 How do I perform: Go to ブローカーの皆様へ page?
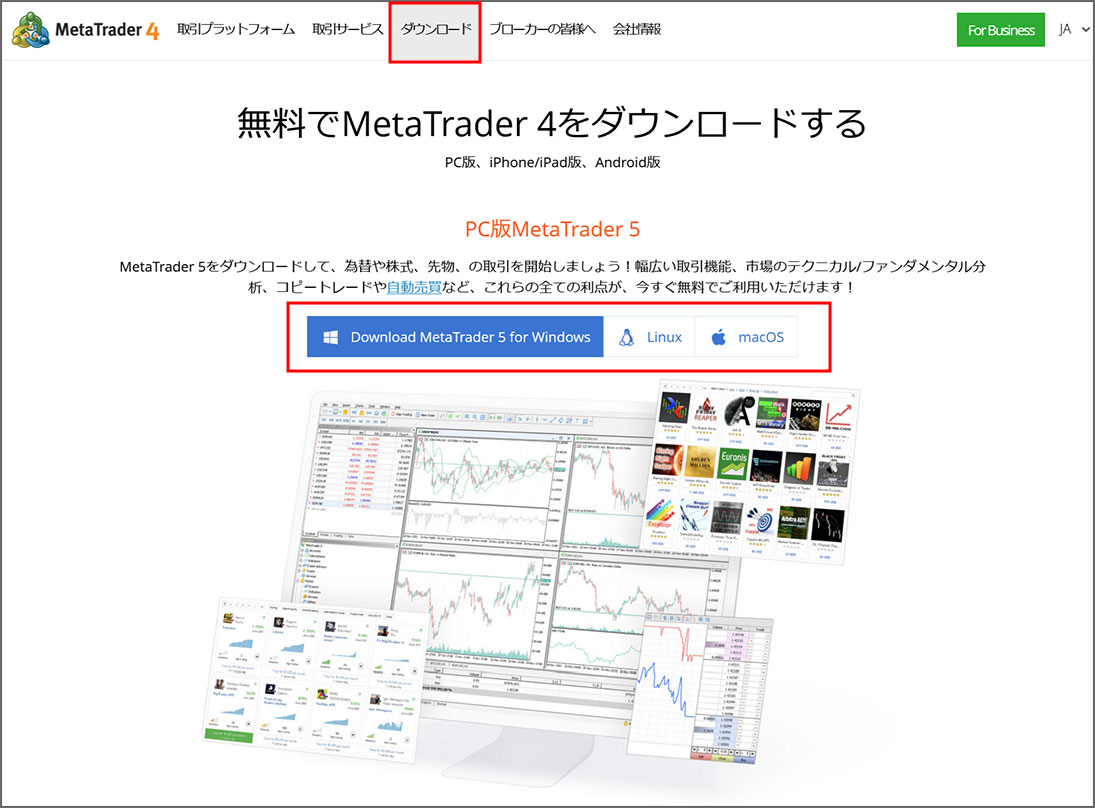[x=542, y=29]
